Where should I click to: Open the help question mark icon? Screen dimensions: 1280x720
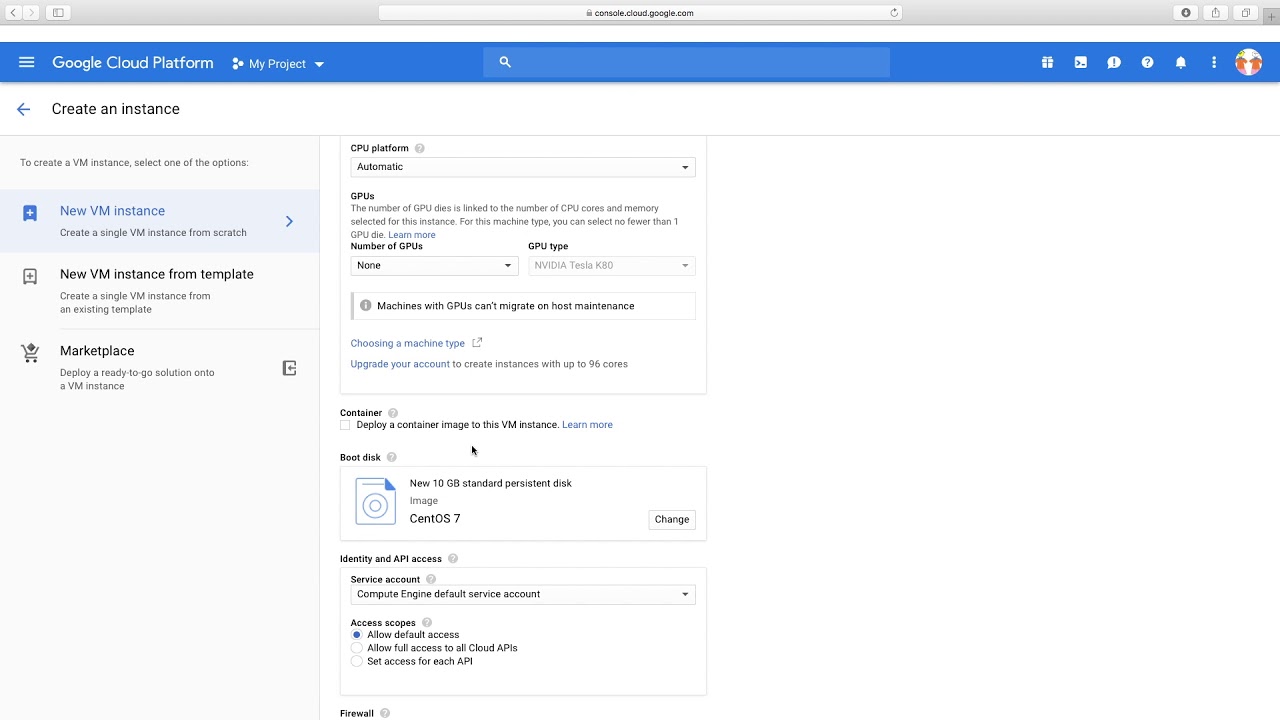tap(1147, 62)
